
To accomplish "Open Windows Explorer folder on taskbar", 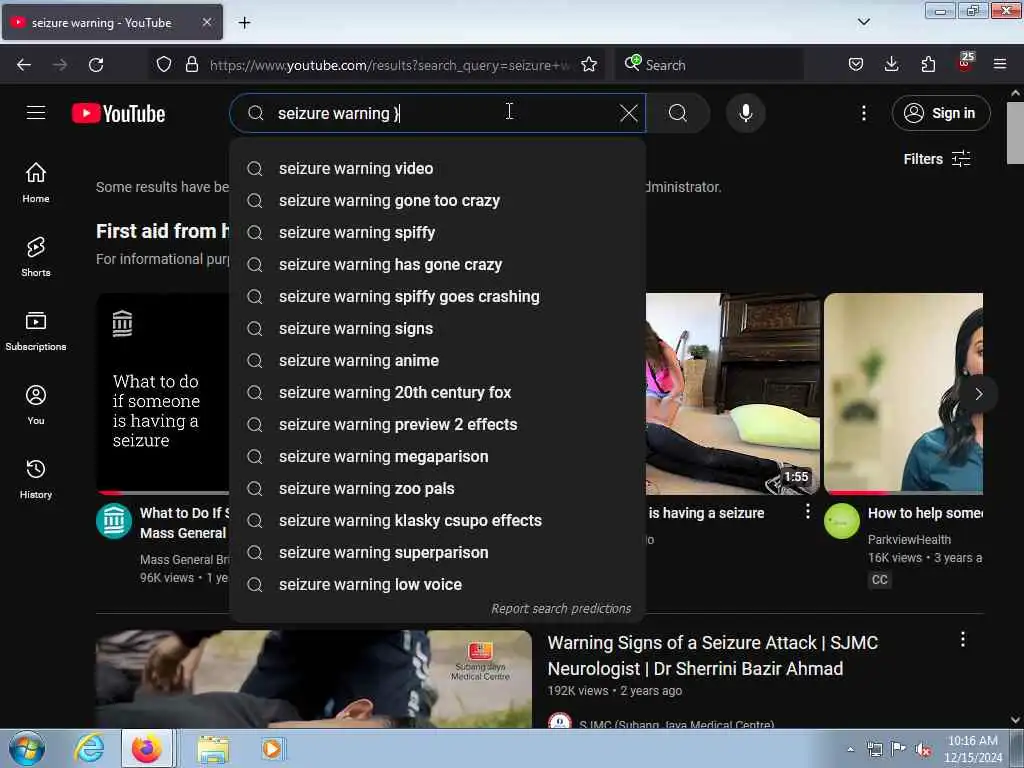I will coord(213,749).
